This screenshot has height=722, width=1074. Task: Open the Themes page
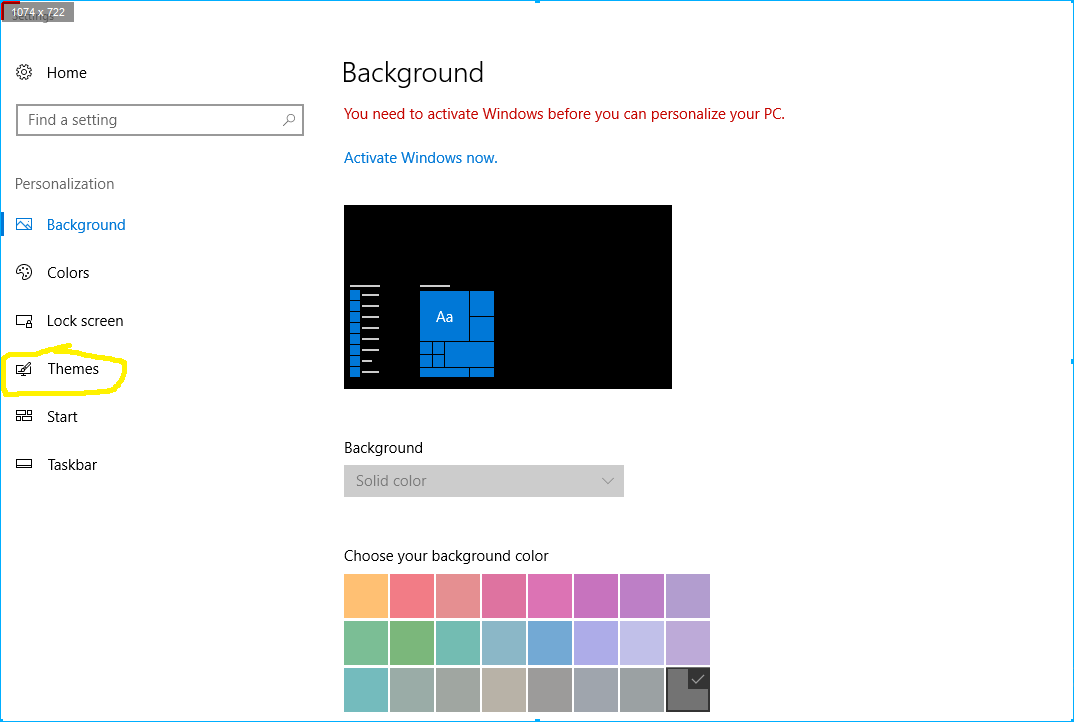[73, 369]
